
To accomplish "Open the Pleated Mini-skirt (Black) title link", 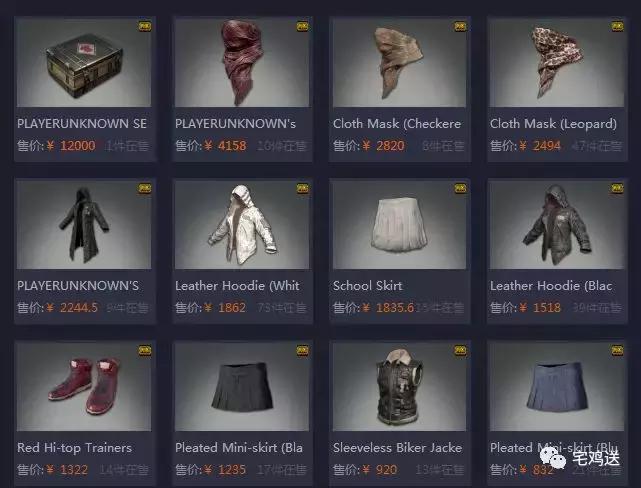I will 239,448.
